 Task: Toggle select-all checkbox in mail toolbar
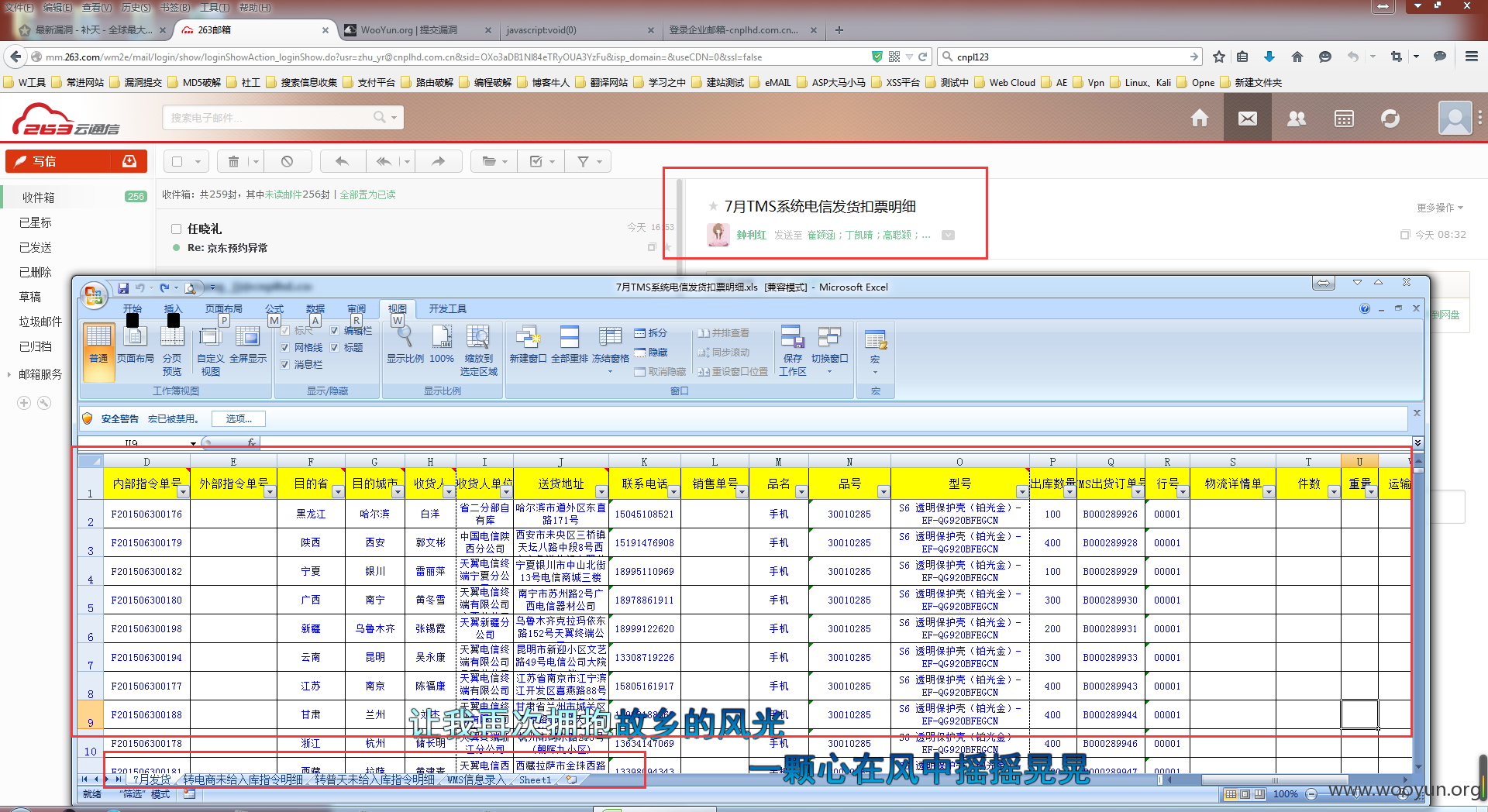(x=177, y=161)
